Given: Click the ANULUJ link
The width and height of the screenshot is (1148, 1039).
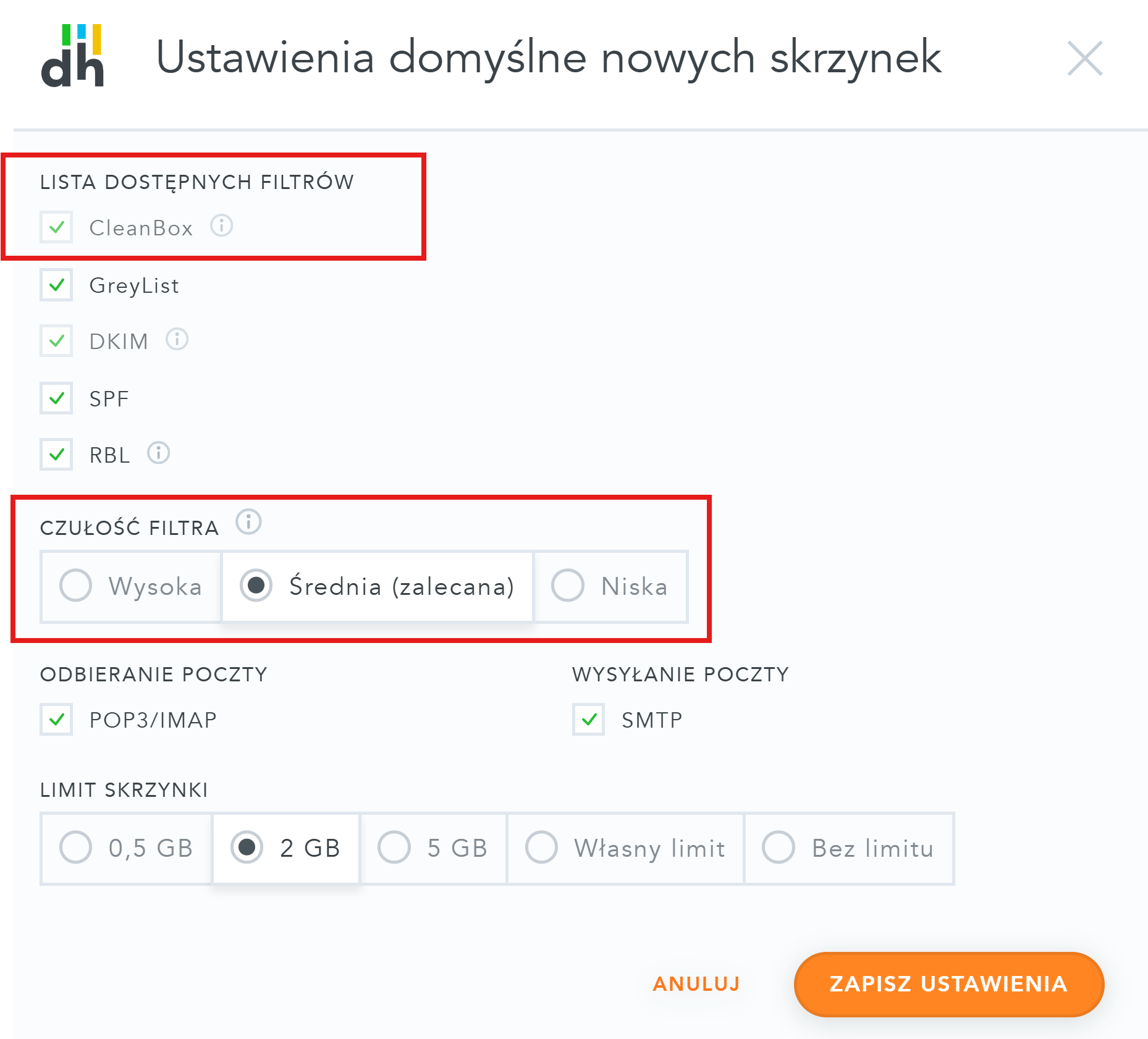Looking at the screenshot, I should [695, 984].
